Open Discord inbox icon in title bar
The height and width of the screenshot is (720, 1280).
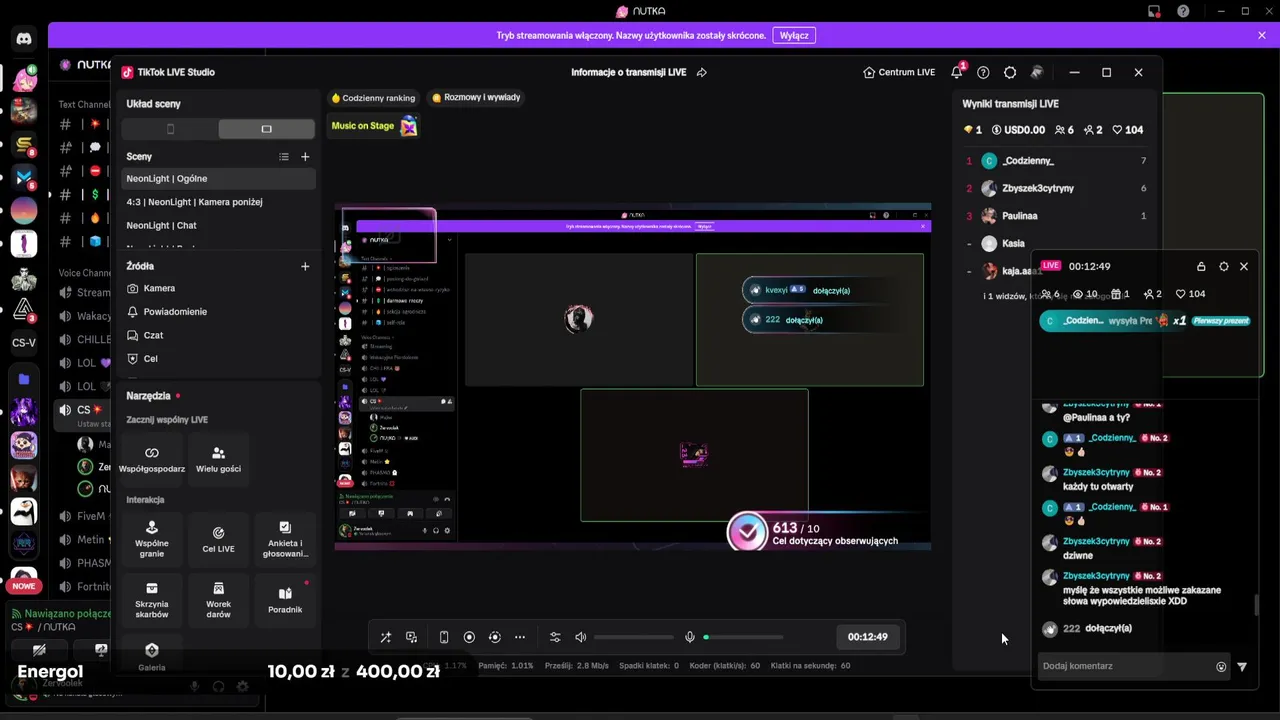(1154, 11)
